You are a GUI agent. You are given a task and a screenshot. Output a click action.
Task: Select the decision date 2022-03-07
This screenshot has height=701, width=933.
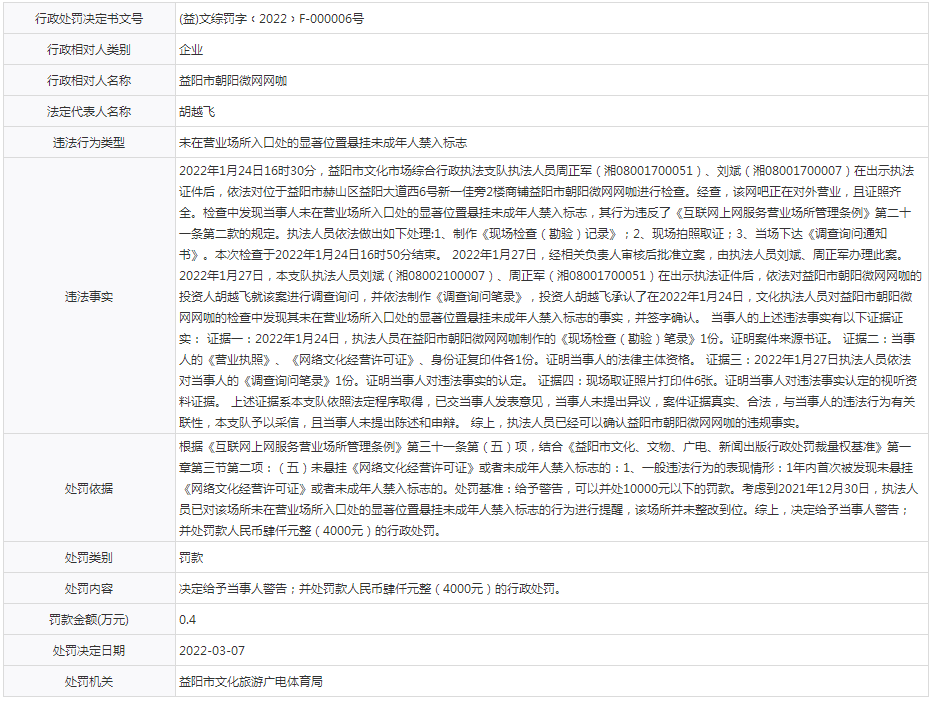(212, 651)
